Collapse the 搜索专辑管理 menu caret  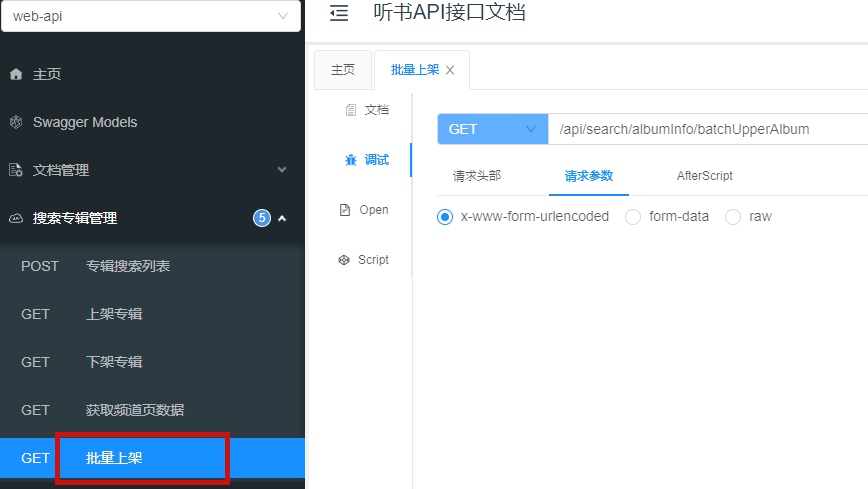282,219
